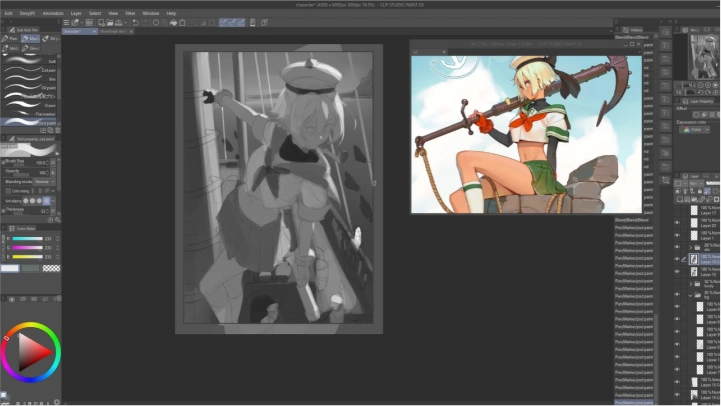Viewport: 721px width, 406px height.
Task: Select the strongest anti-aliasing option
Action: (46, 200)
